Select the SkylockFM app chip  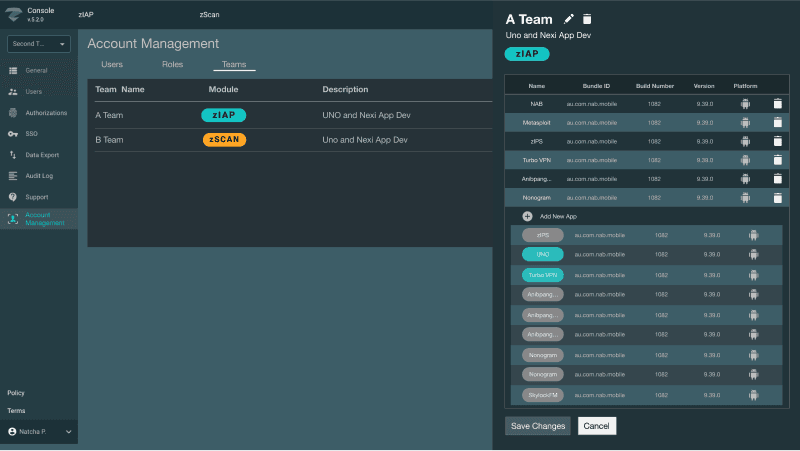pyautogui.click(x=543, y=395)
